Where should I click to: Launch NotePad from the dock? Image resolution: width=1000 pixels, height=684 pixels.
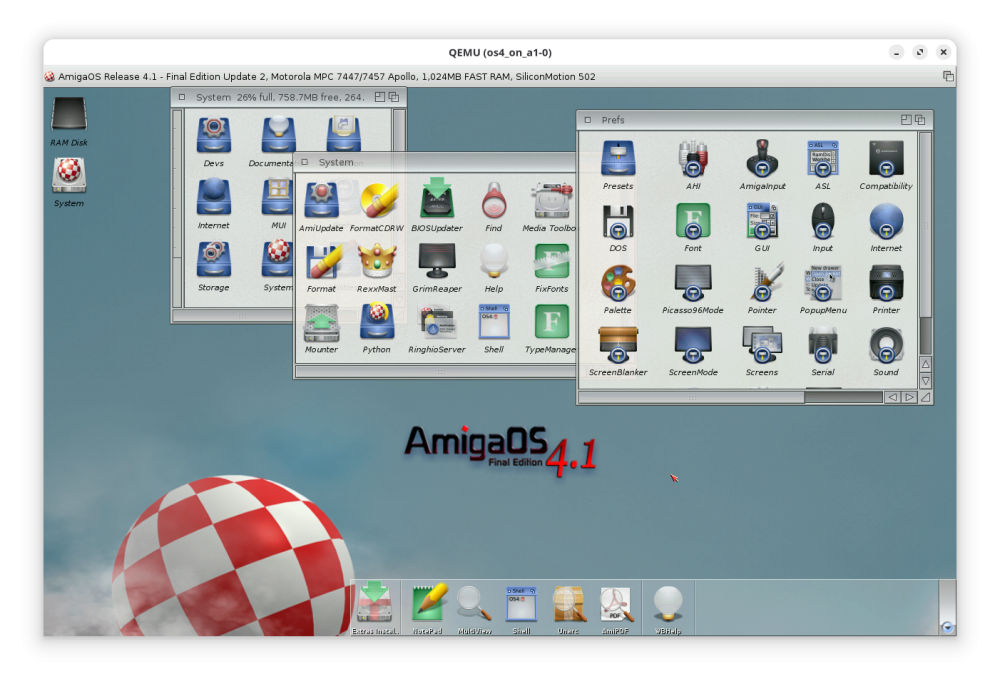coord(428,604)
